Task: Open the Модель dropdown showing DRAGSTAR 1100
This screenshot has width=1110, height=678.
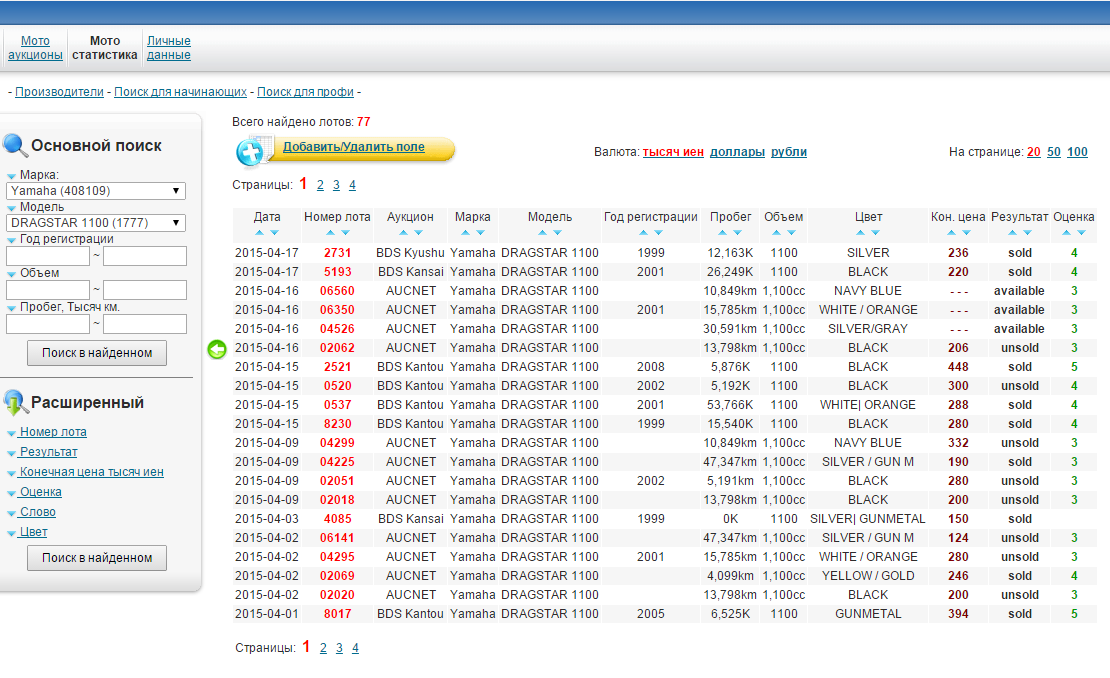Action: tap(96, 223)
